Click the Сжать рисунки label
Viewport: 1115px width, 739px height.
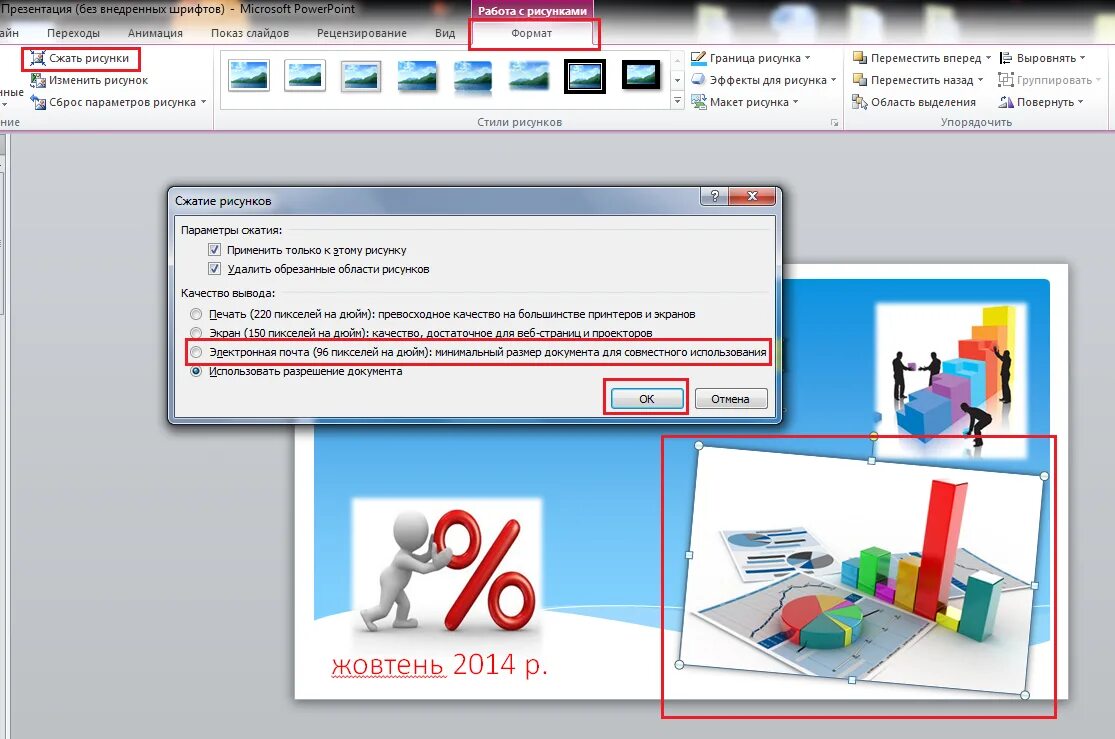pos(89,58)
